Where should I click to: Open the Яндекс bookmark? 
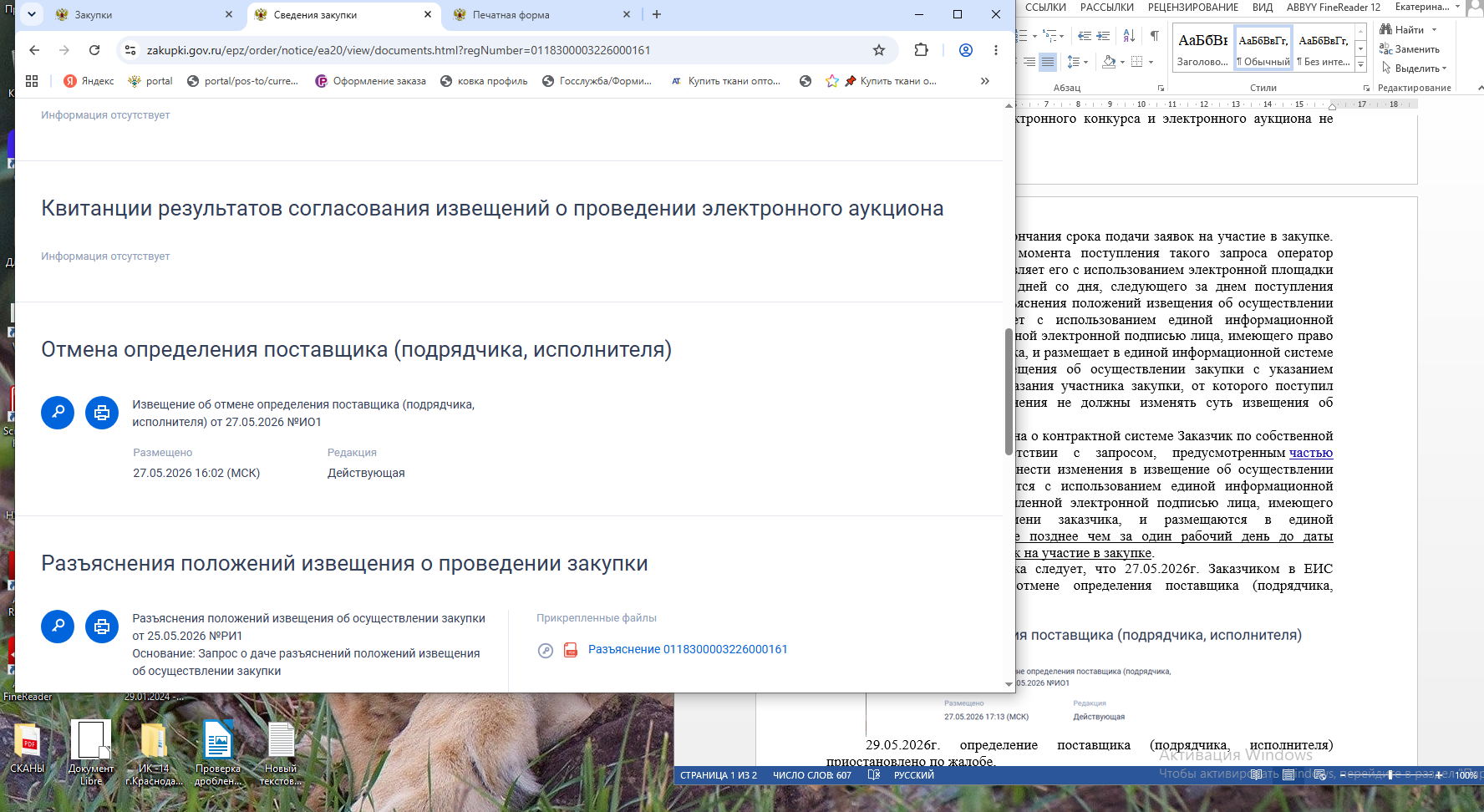click(89, 81)
